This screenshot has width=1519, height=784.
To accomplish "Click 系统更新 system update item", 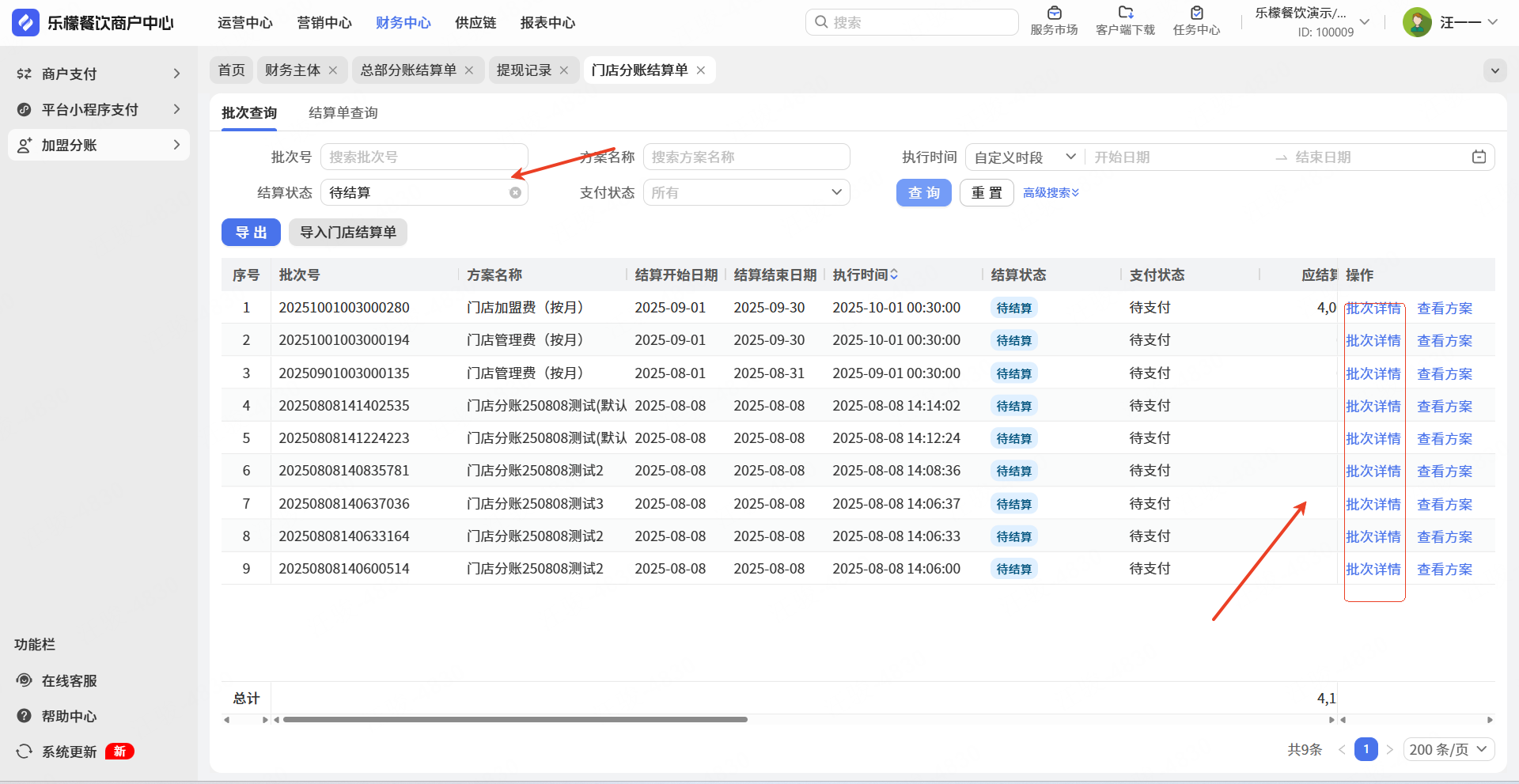I will tap(69, 752).
